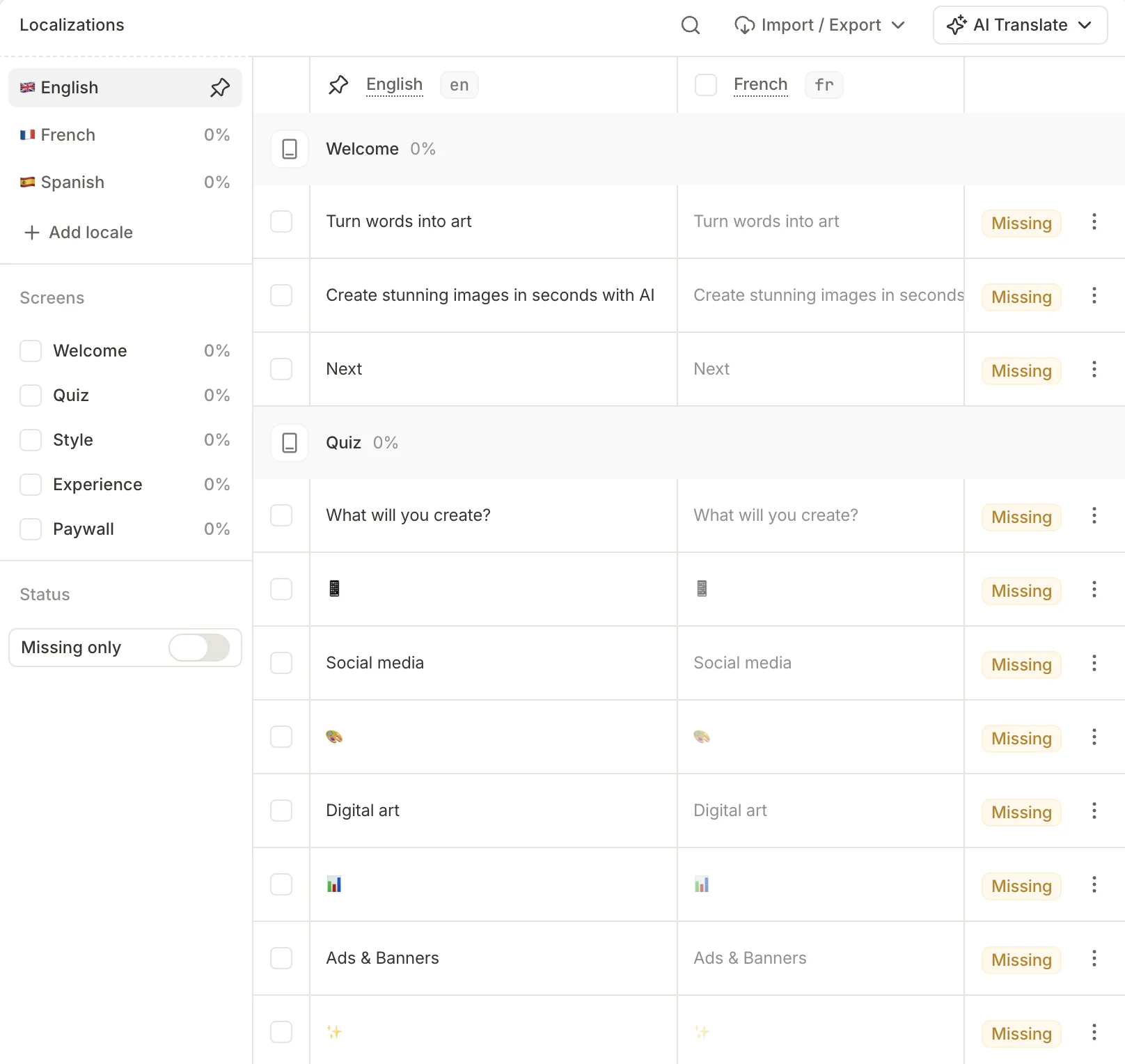Viewport: 1125px width, 1064px height.
Task: Click the palette emoji in English column
Action: tap(334, 737)
